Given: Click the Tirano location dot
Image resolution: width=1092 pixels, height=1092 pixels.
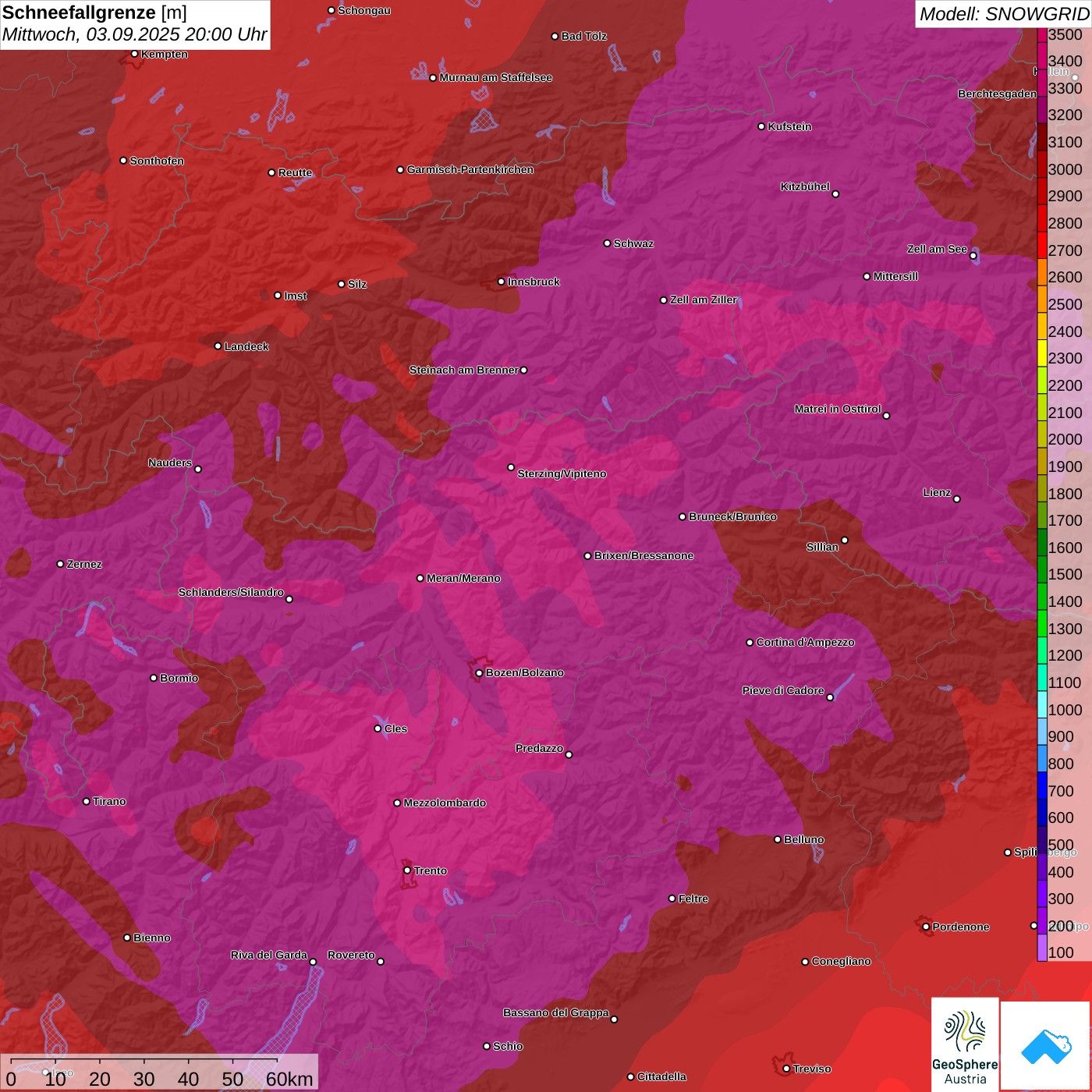Looking at the screenshot, I should point(87,801).
